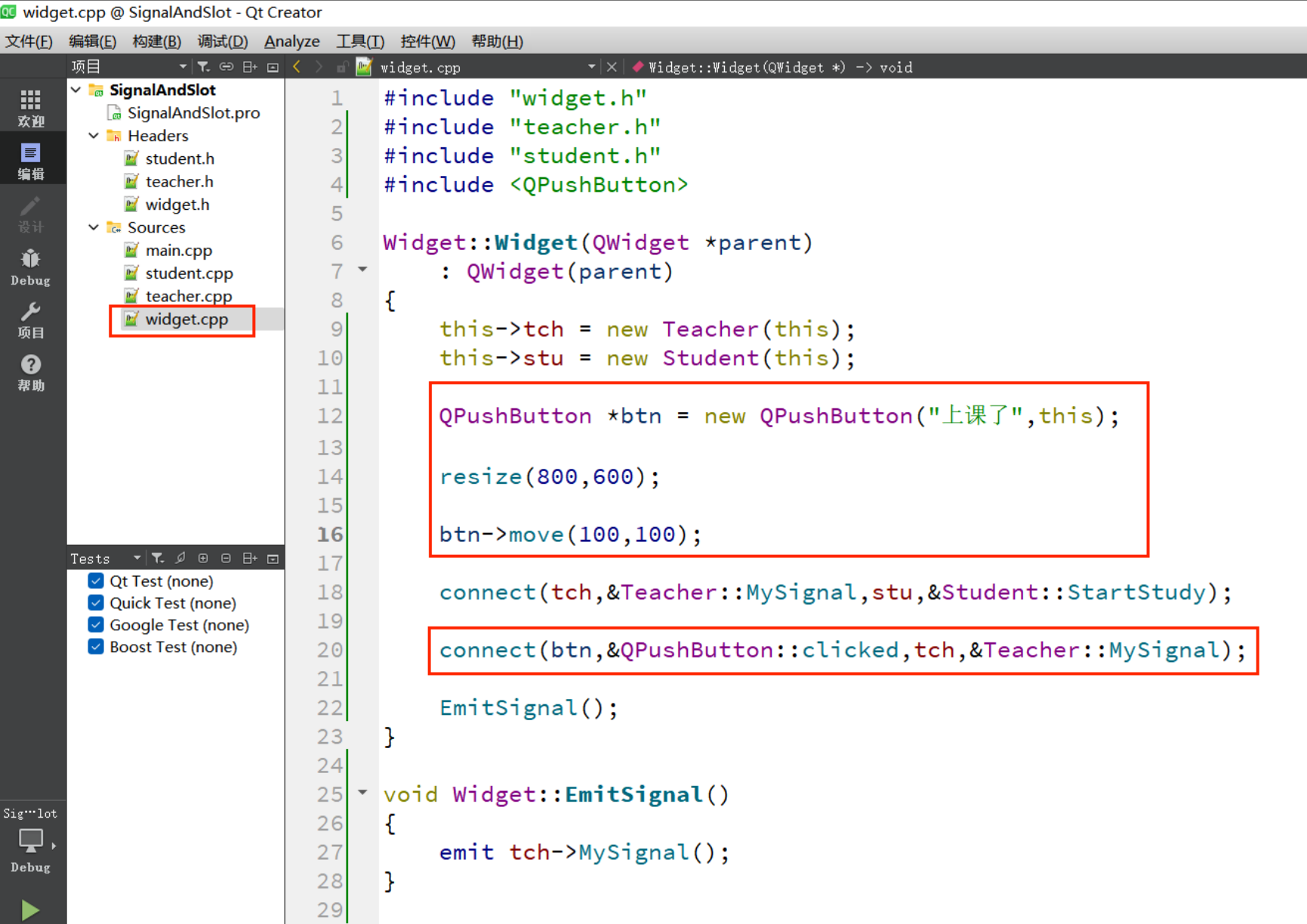Collapse all in Tests panel
Screen dimensions: 1307x924
226,559
